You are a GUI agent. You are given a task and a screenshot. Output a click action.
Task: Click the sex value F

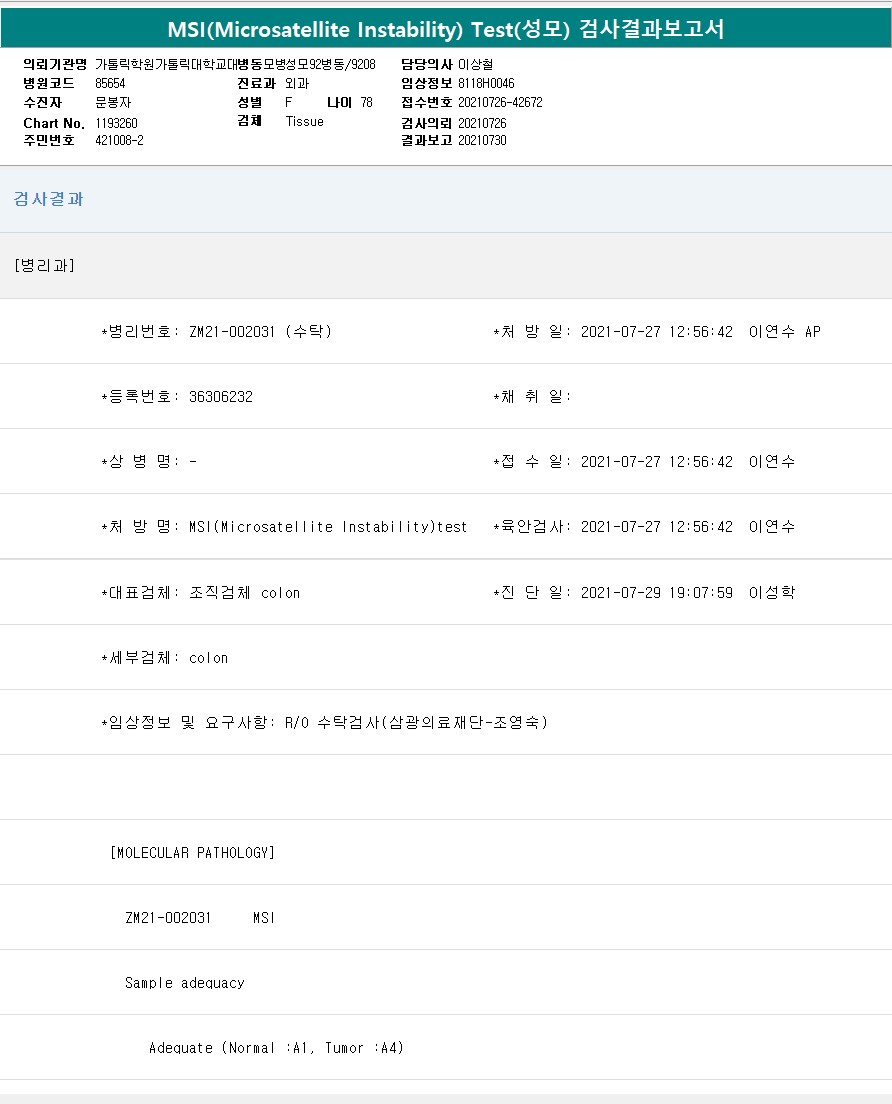[289, 102]
